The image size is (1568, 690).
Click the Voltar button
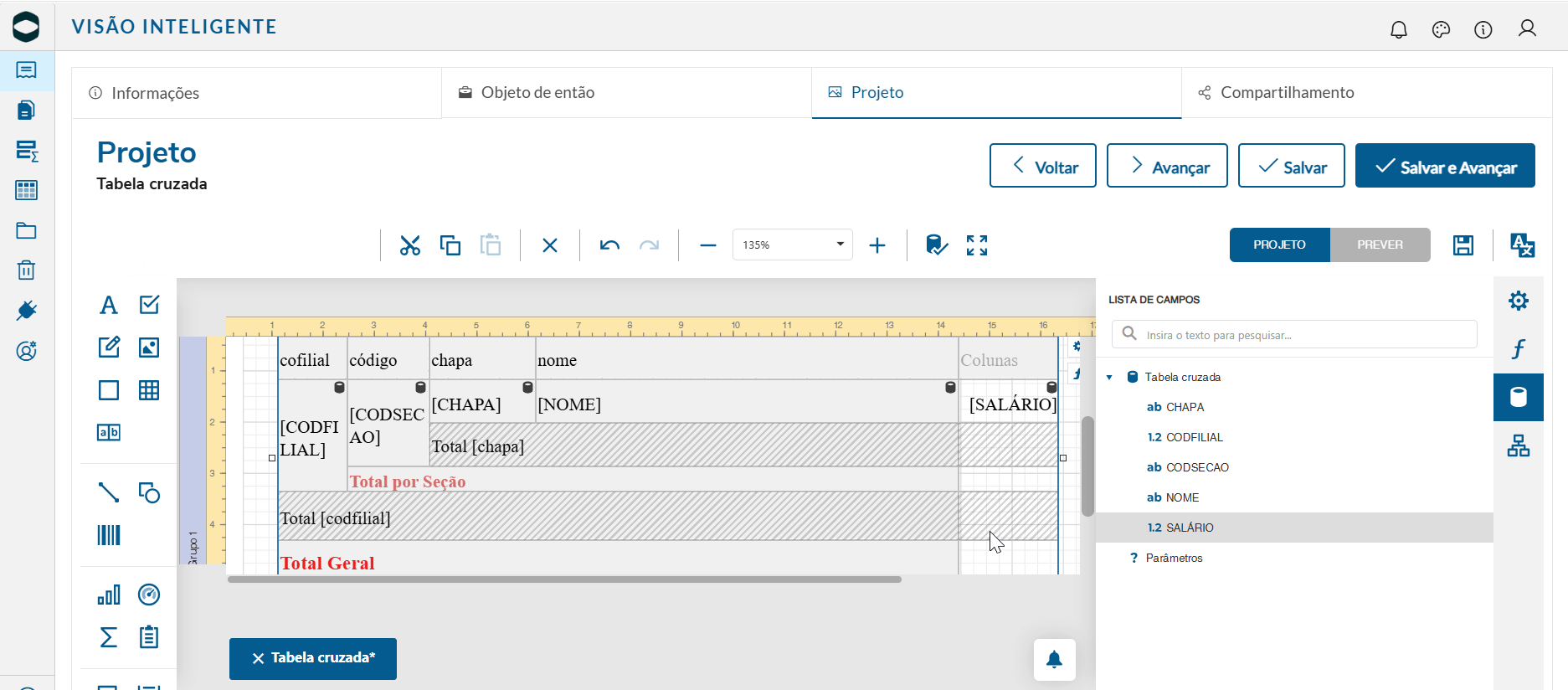tap(1043, 166)
